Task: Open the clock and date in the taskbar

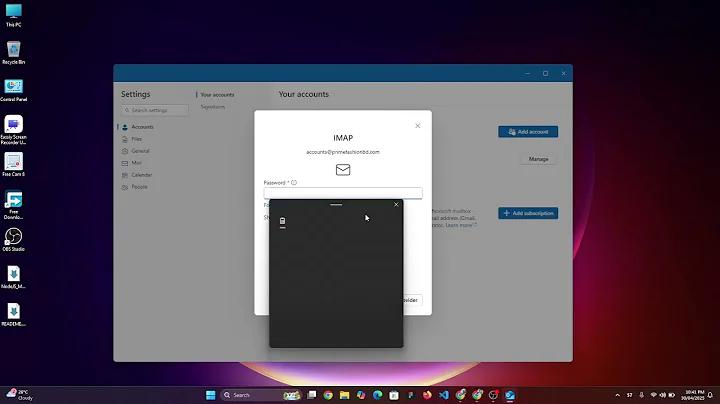Action: pyautogui.click(x=692, y=395)
